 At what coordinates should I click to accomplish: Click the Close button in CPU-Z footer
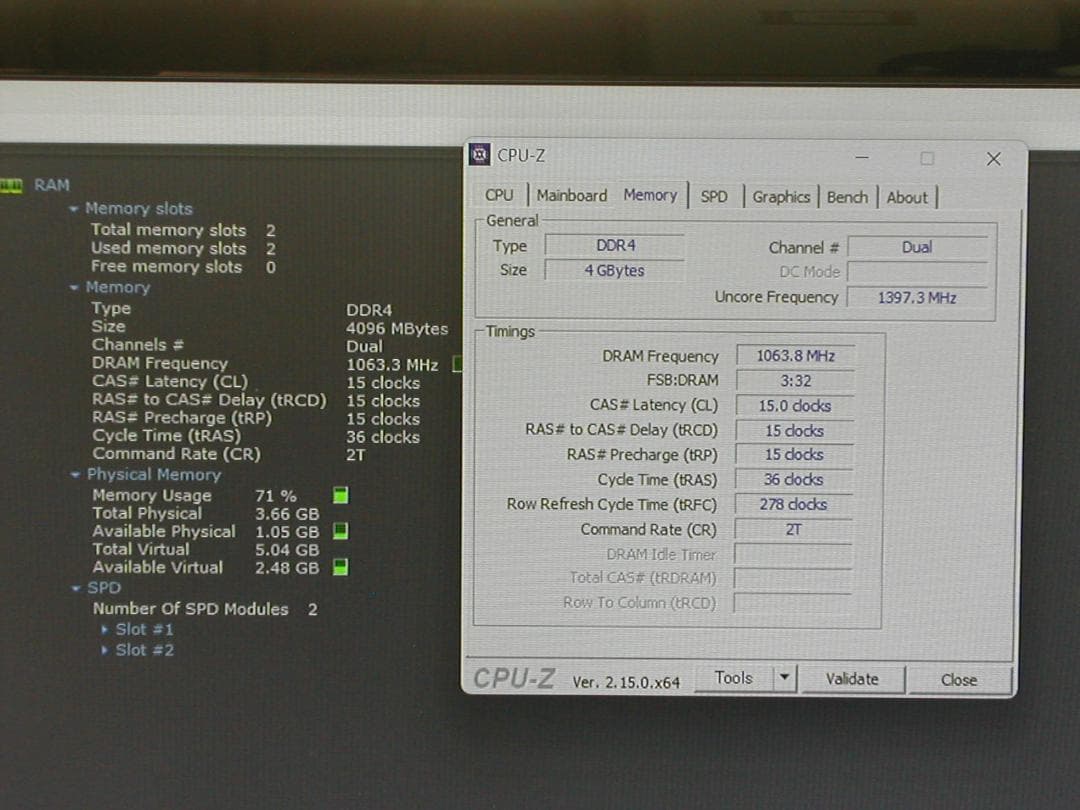pos(959,680)
